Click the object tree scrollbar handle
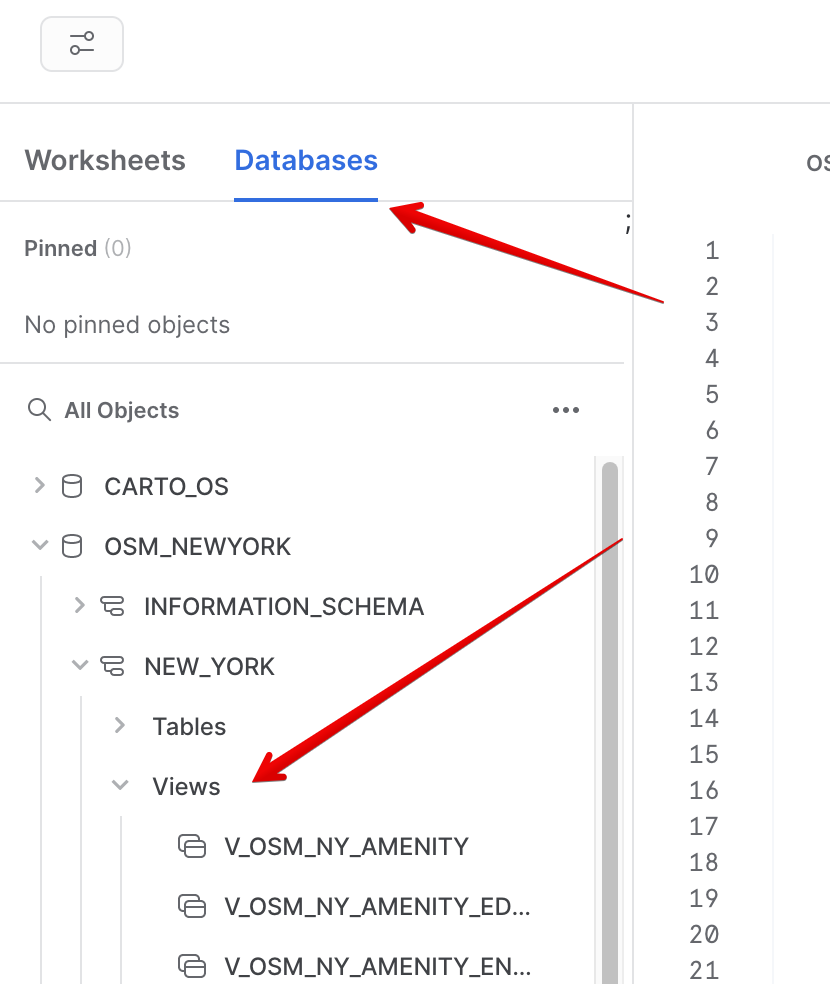Image resolution: width=830 pixels, height=984 pixels. click(611, 720)
